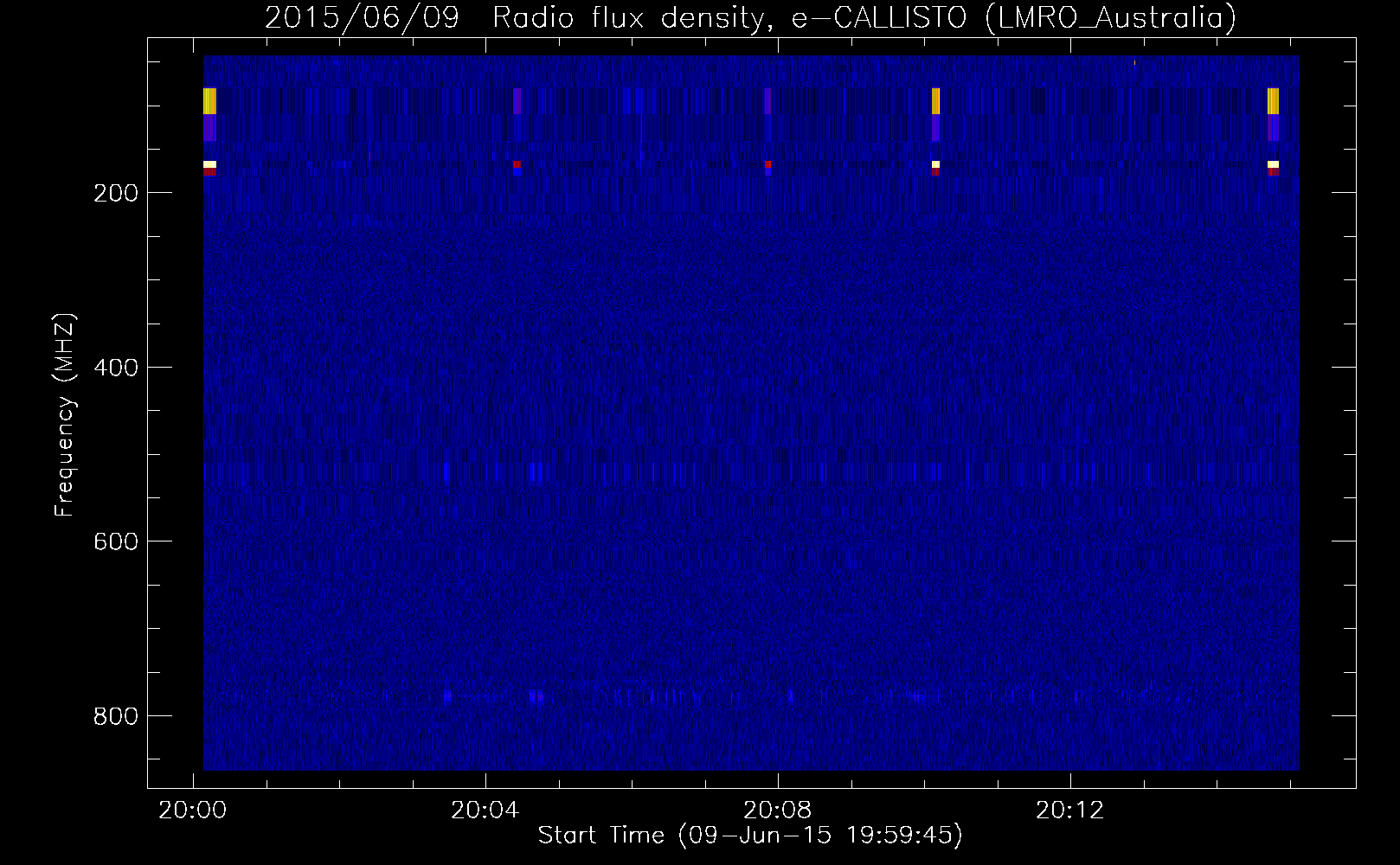Viewport: 1400px width, 865px height.
Task: Click the 20:04 time tick label
Action: point(485,811)
